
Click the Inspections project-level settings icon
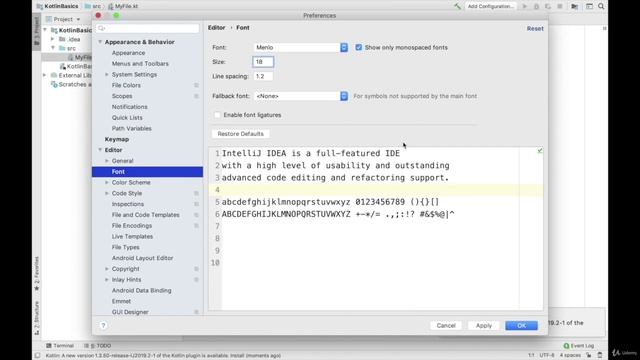(x=196, y=204)
